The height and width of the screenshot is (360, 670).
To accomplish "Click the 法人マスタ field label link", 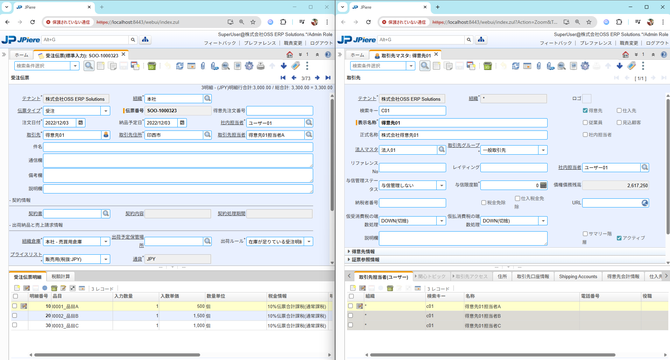I will pos(367,150).
